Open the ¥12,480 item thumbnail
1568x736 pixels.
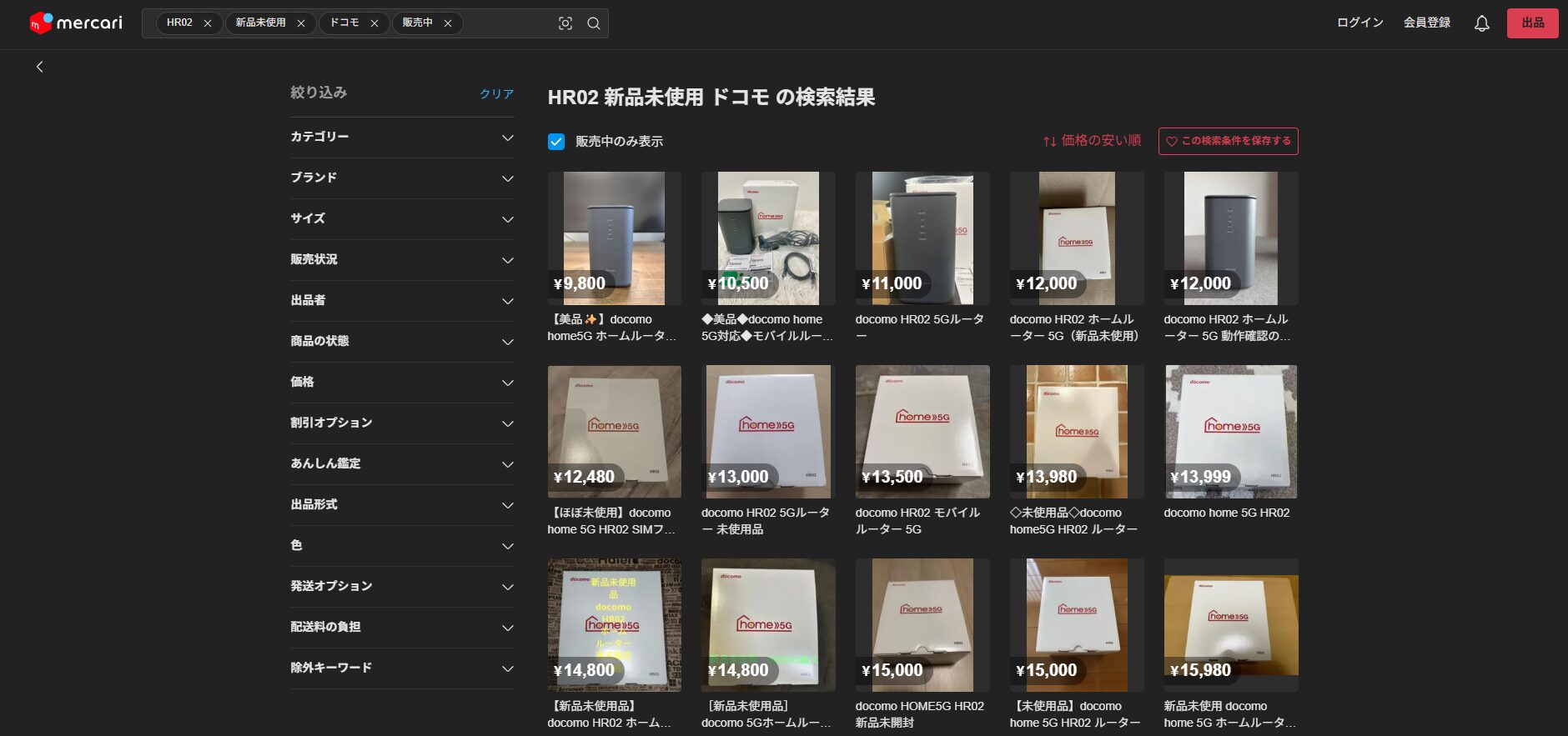[614, 432]
